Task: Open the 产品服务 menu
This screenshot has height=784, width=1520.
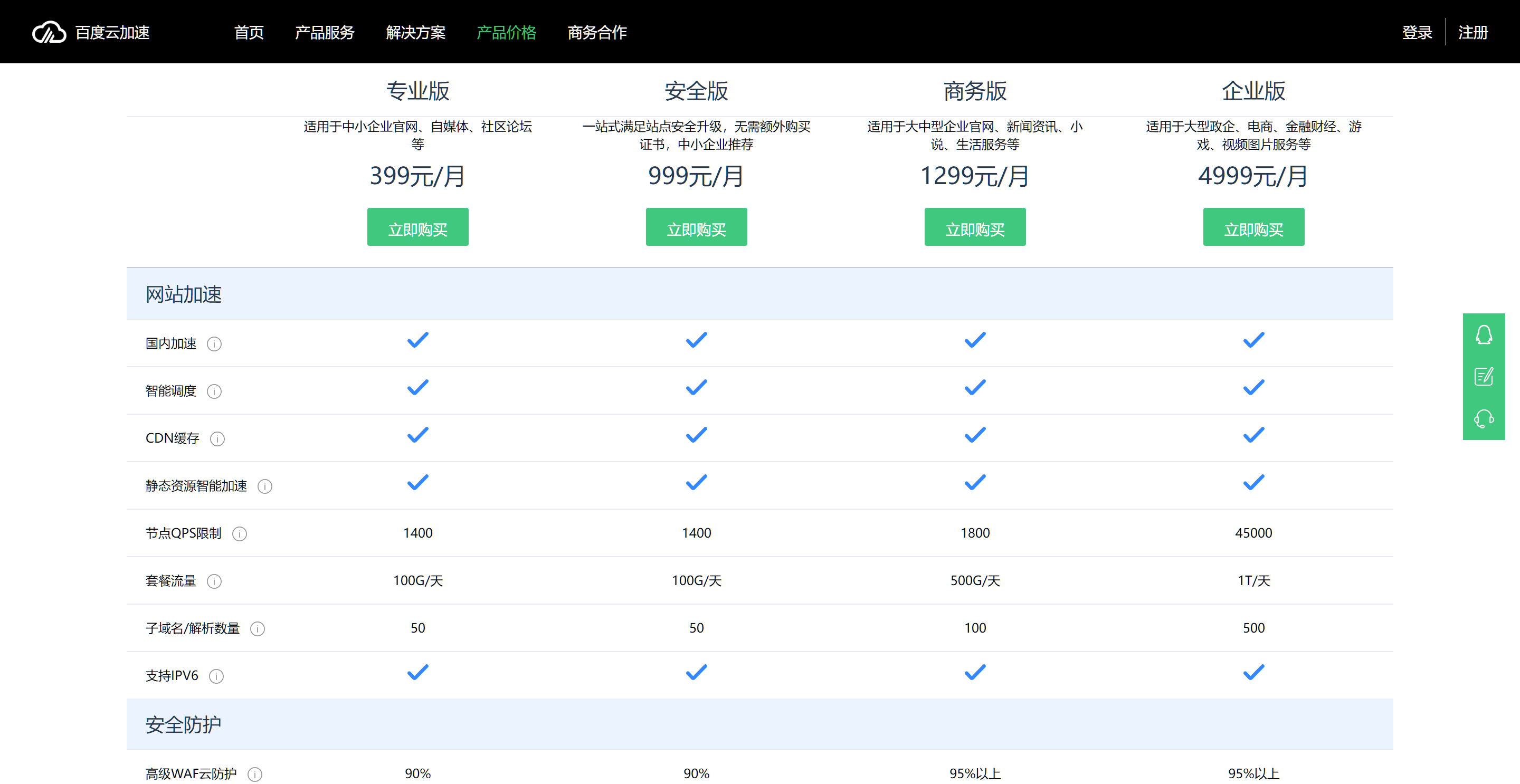Action: 325,32
